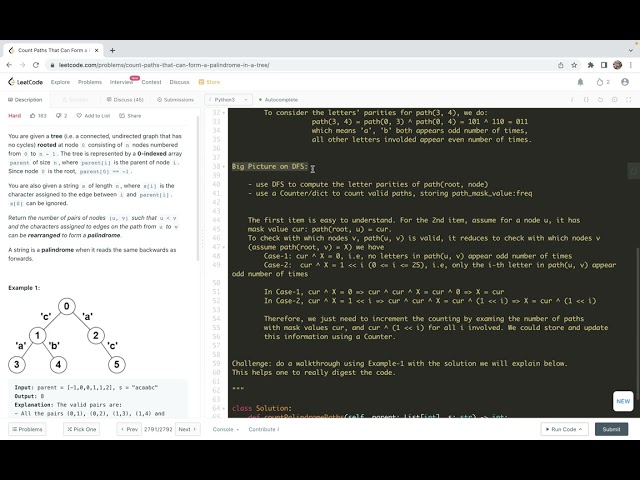Image resolution: width=640 pixels, height=480 pixels.
Task: Collapse code fold arrow at line 32
Action: tap(224, 113)
